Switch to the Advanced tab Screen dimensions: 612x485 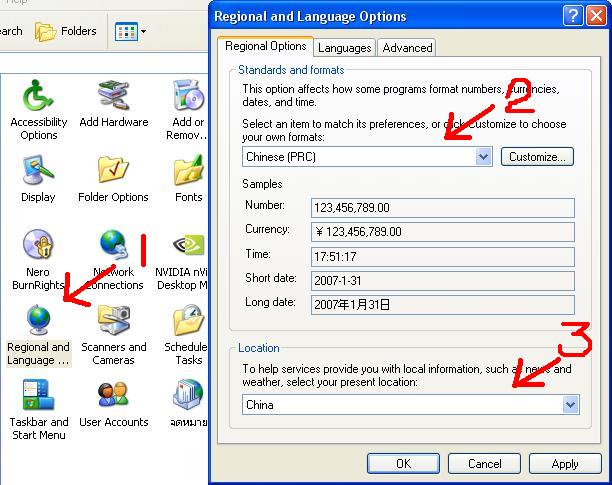click(x=407, y=48)
